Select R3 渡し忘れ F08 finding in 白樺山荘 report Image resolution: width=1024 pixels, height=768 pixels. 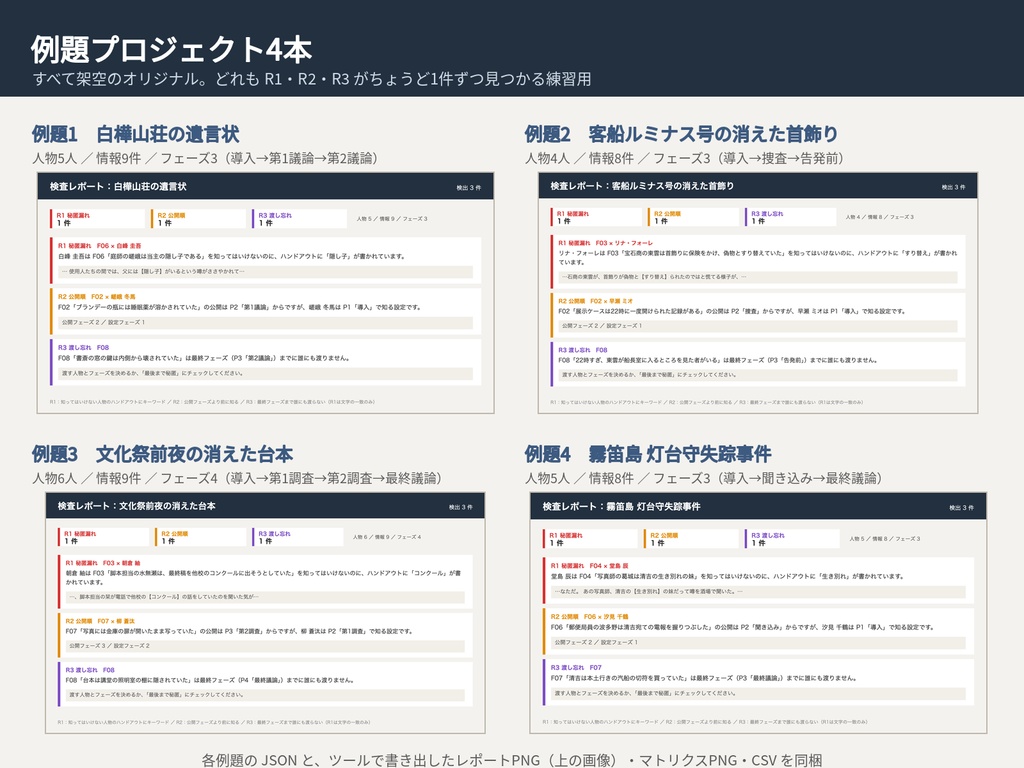click(x=266, y=362)
